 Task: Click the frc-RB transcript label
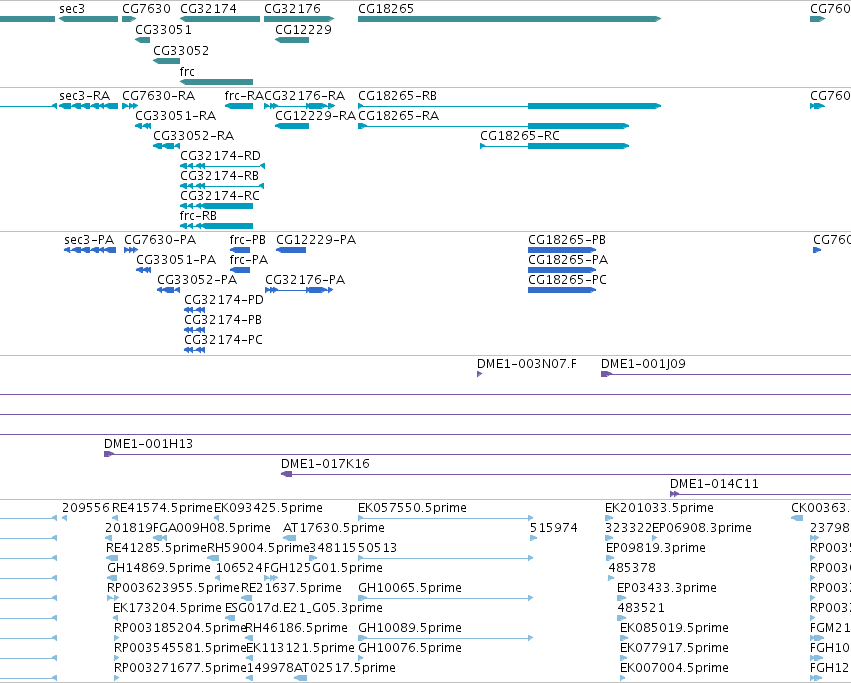point(199,216)
